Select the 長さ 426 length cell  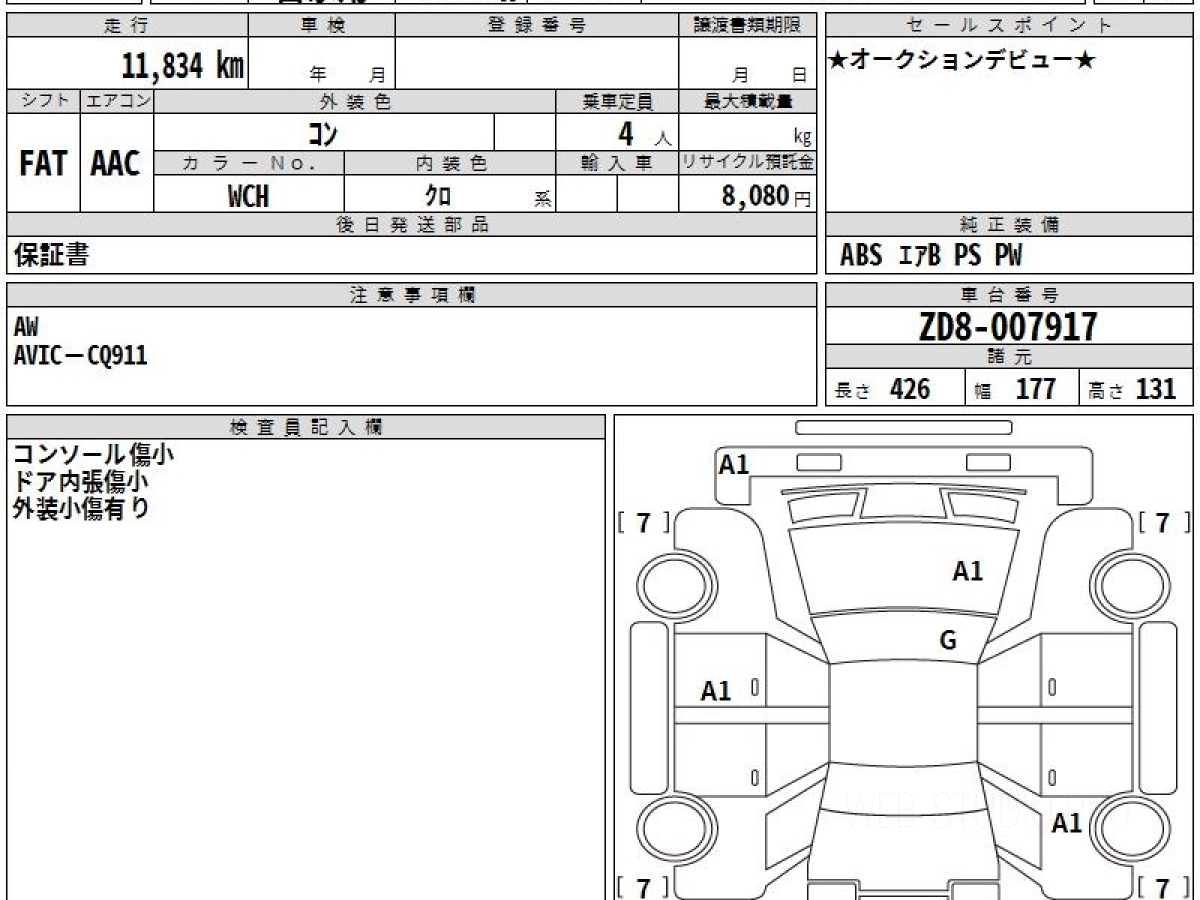coord(895,389)
